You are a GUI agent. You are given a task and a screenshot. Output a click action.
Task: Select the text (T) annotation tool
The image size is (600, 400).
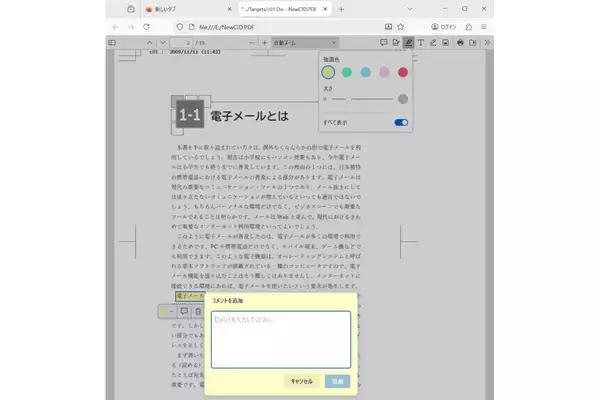[x=421, y=43]
